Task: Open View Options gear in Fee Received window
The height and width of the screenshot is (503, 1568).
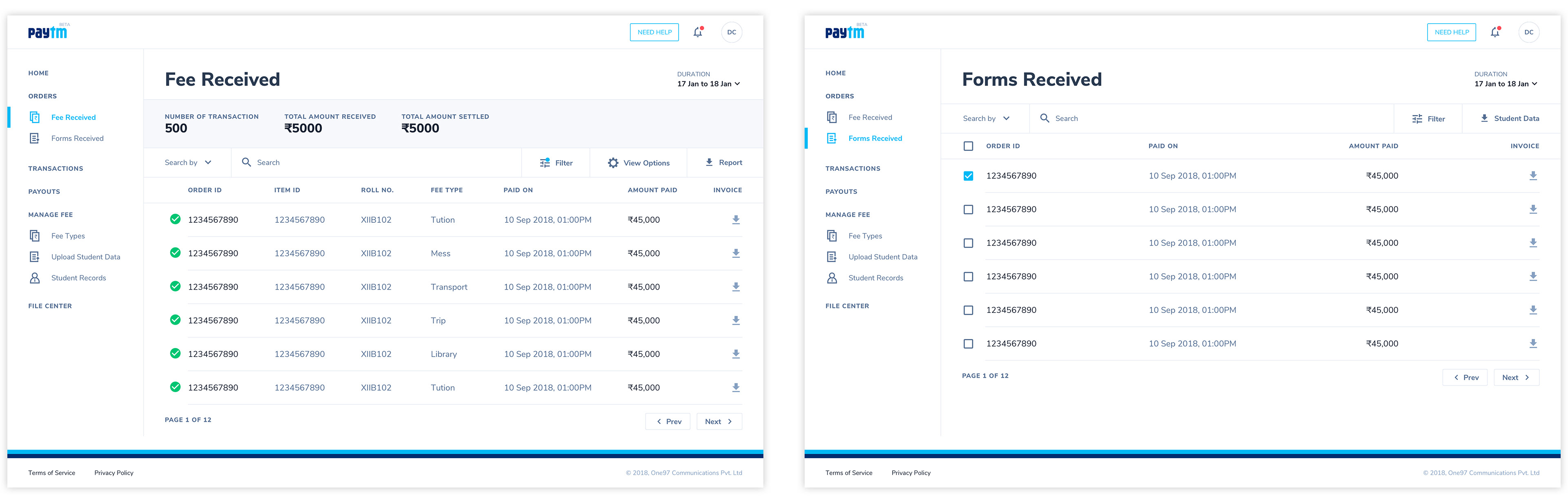Action: [x=613, y=162]
